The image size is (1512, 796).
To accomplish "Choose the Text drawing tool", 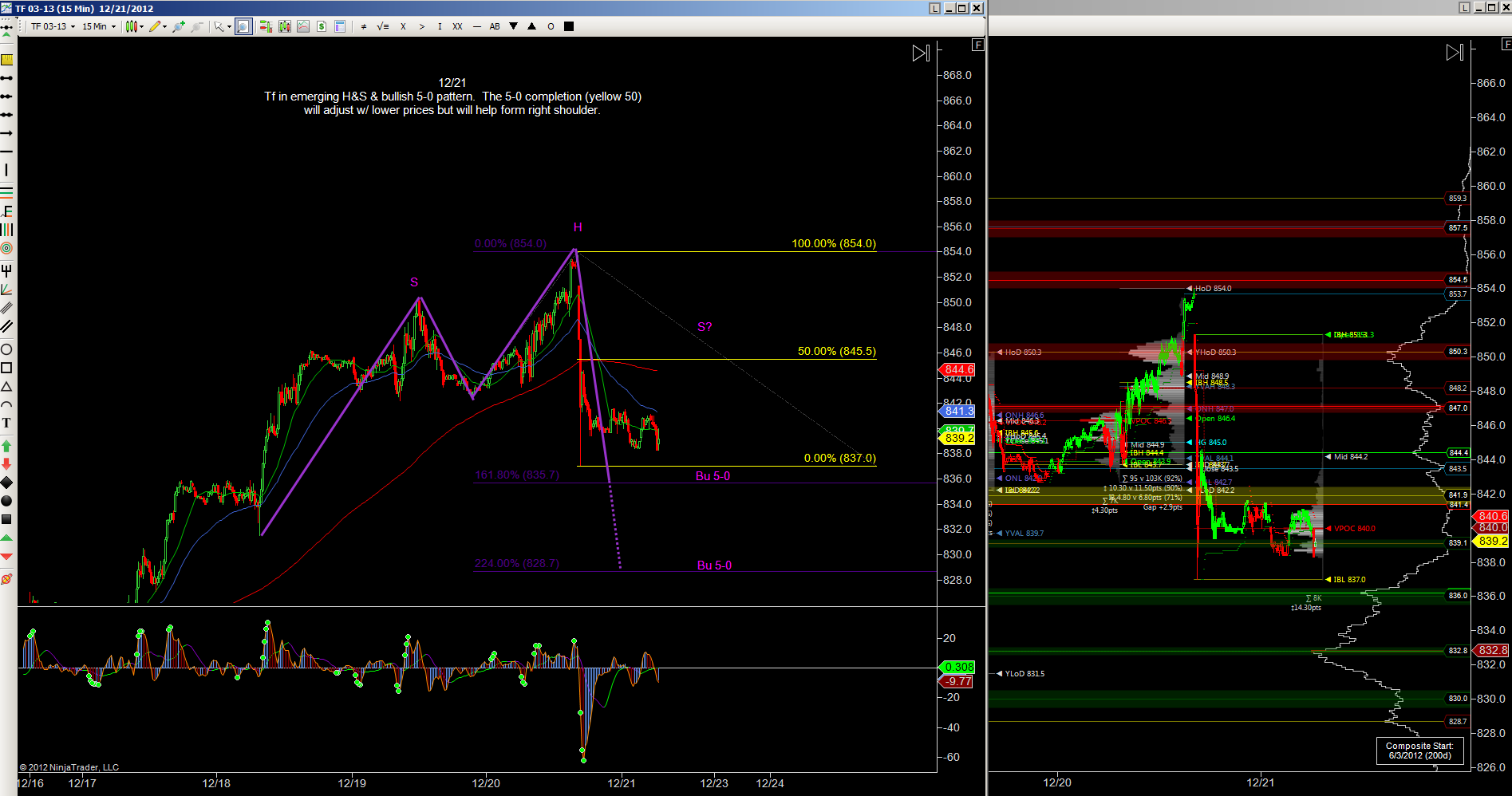I will [x=6, y=423].
